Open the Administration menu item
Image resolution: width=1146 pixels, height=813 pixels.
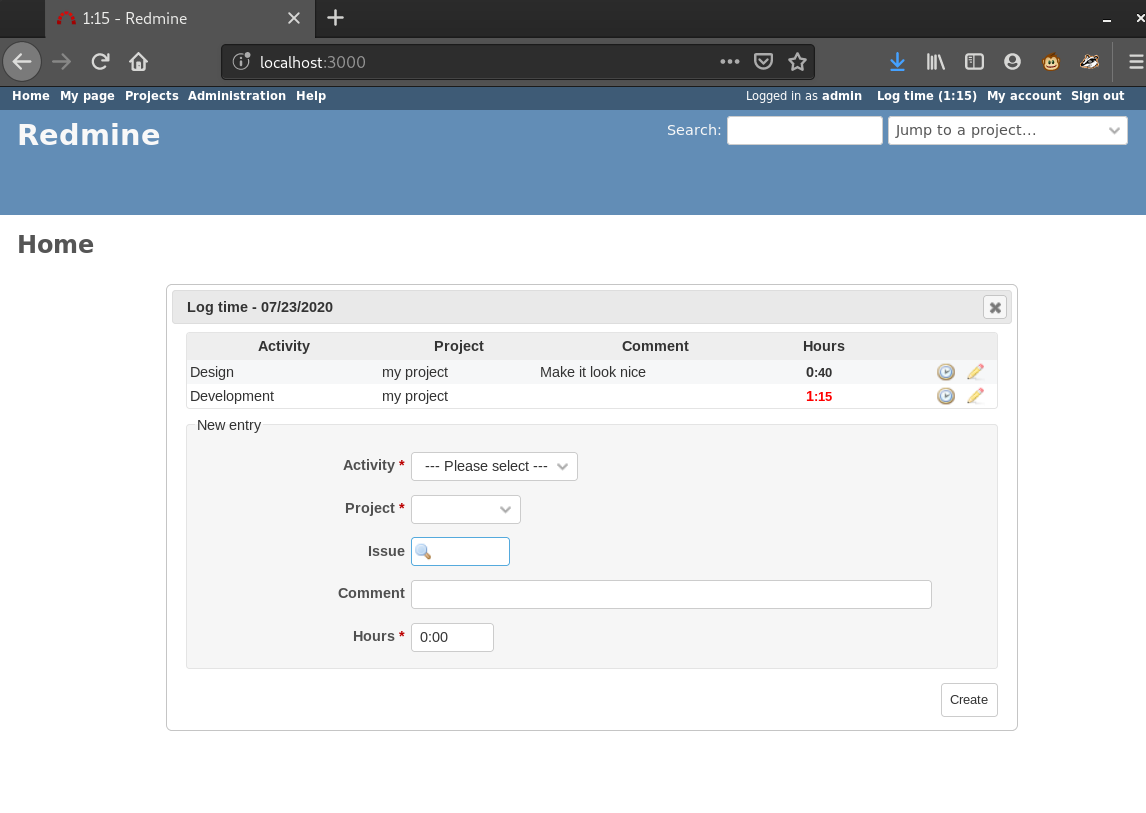pyautogui.click(x=237, y=96)
